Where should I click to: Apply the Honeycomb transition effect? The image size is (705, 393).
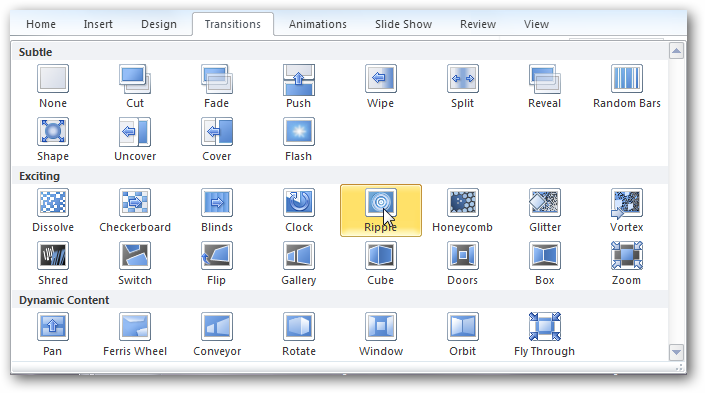coord(463,210)
